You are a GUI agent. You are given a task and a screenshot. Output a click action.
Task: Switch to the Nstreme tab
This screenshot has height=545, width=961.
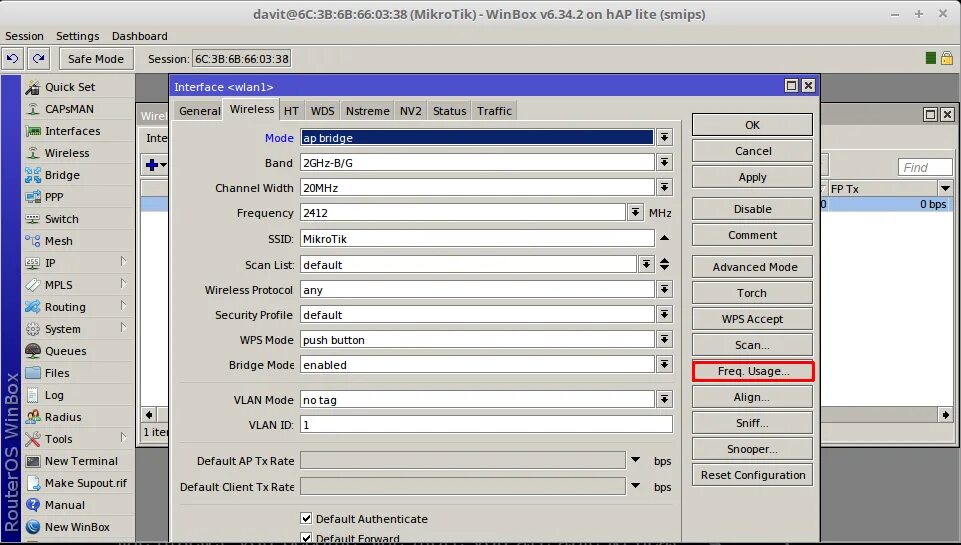pyautogui.click(x=368, y=111)
